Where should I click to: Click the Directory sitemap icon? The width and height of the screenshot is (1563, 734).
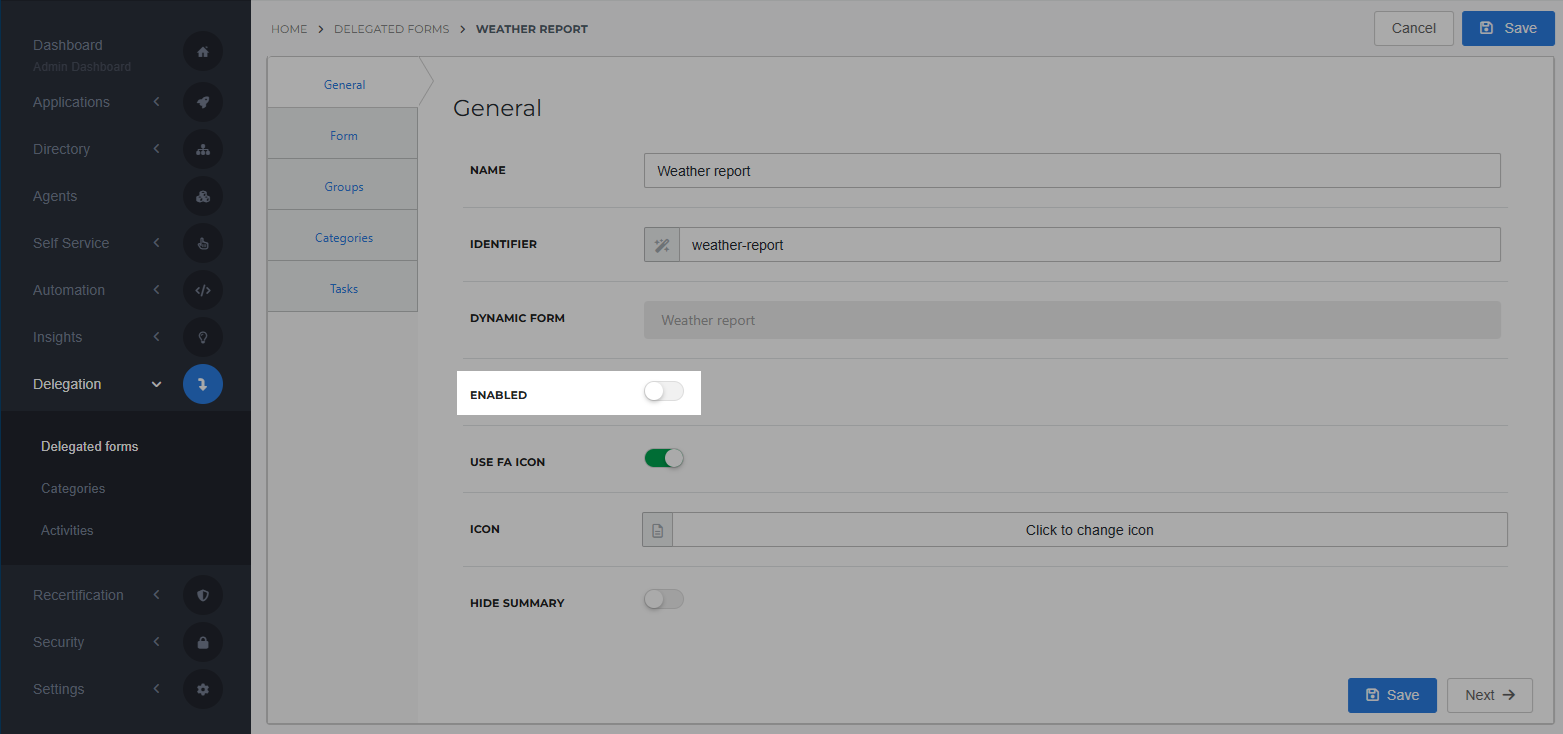[203, 149]
